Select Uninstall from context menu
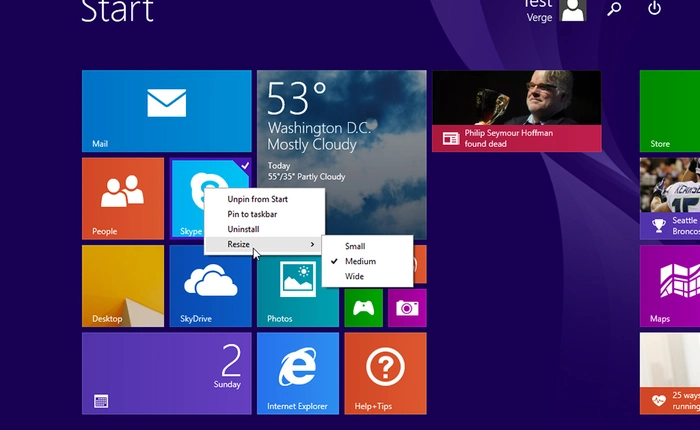Viewport: 700px width, 430px height. 243,230
